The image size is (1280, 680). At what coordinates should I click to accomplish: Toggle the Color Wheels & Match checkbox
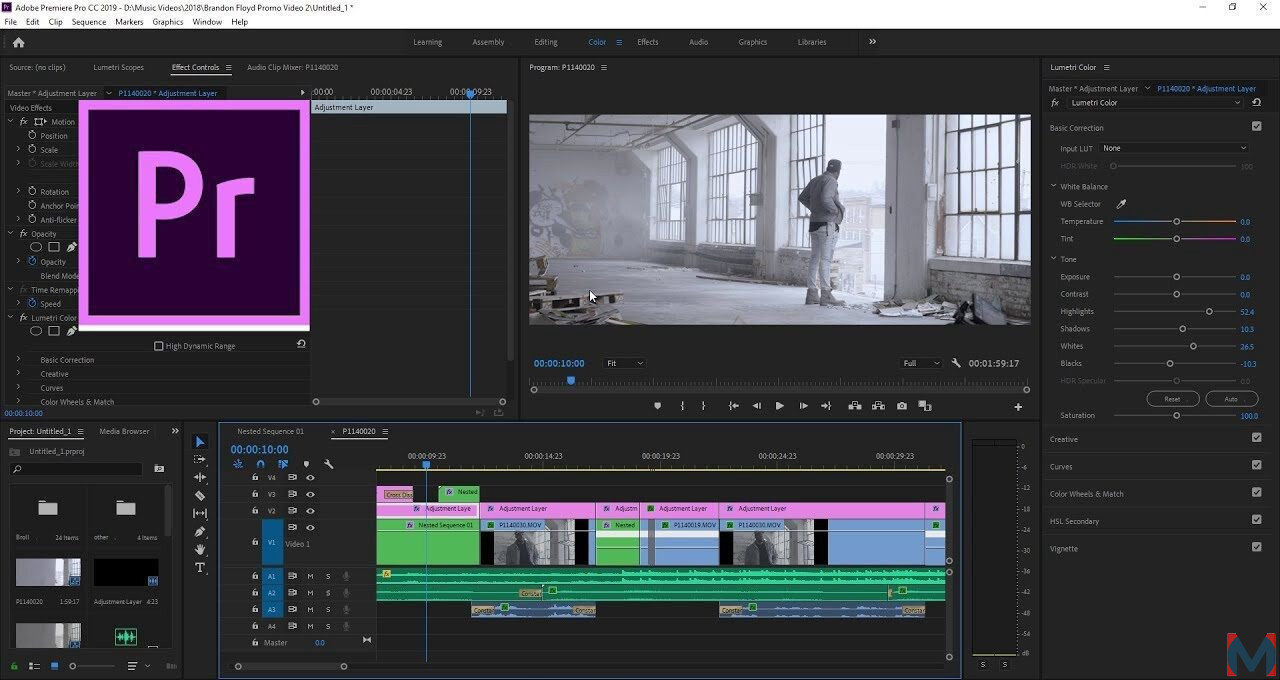click(1257, 492)
